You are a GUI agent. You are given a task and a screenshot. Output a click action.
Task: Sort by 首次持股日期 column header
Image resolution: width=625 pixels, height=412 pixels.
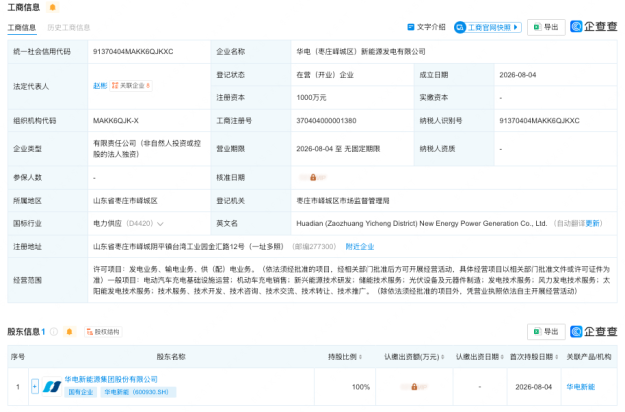[x=534, y=357]
